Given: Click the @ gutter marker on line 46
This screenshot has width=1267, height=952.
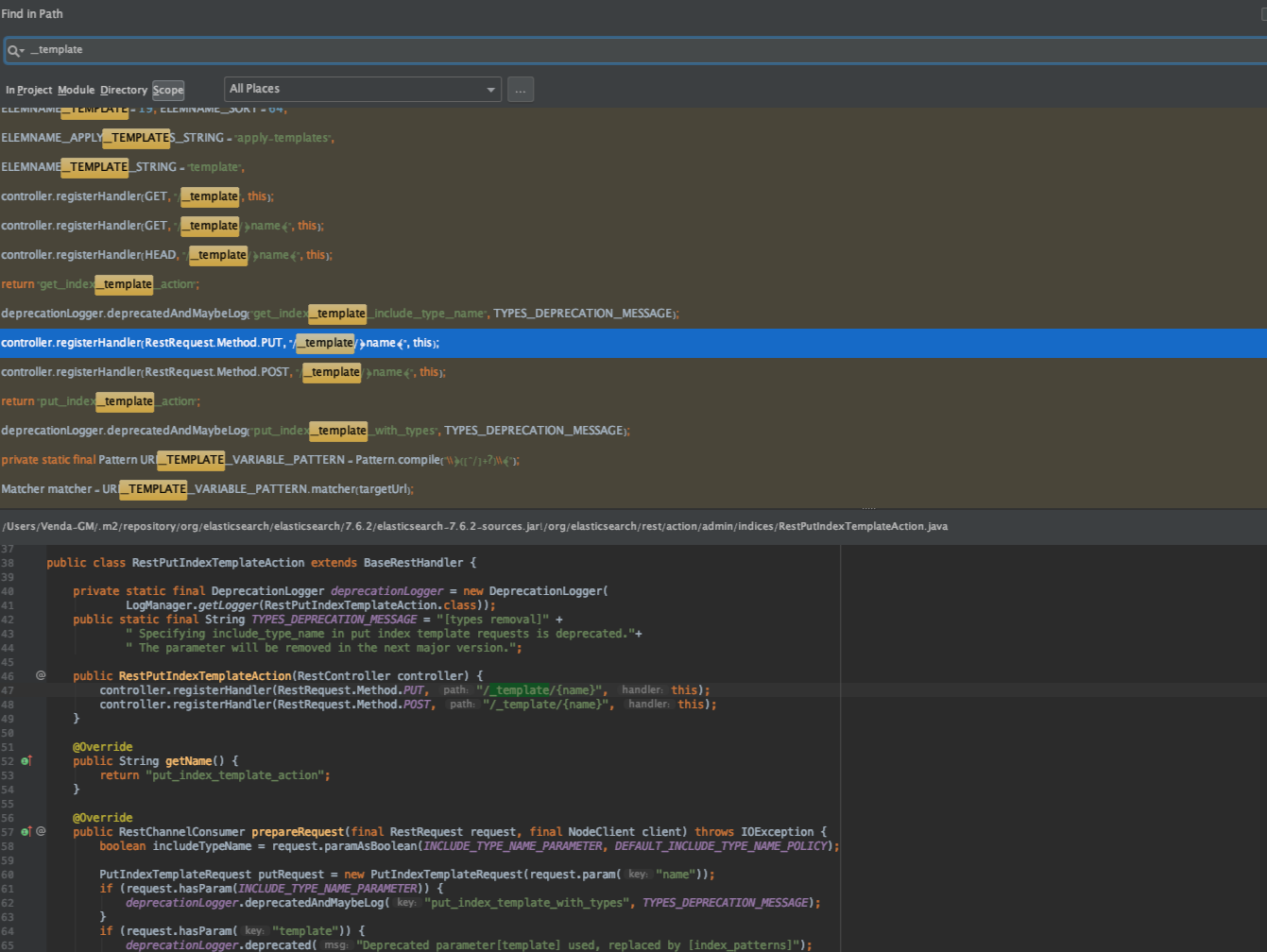Looking at the screenshot, I should pyautogui.click(x=41, y=675).
